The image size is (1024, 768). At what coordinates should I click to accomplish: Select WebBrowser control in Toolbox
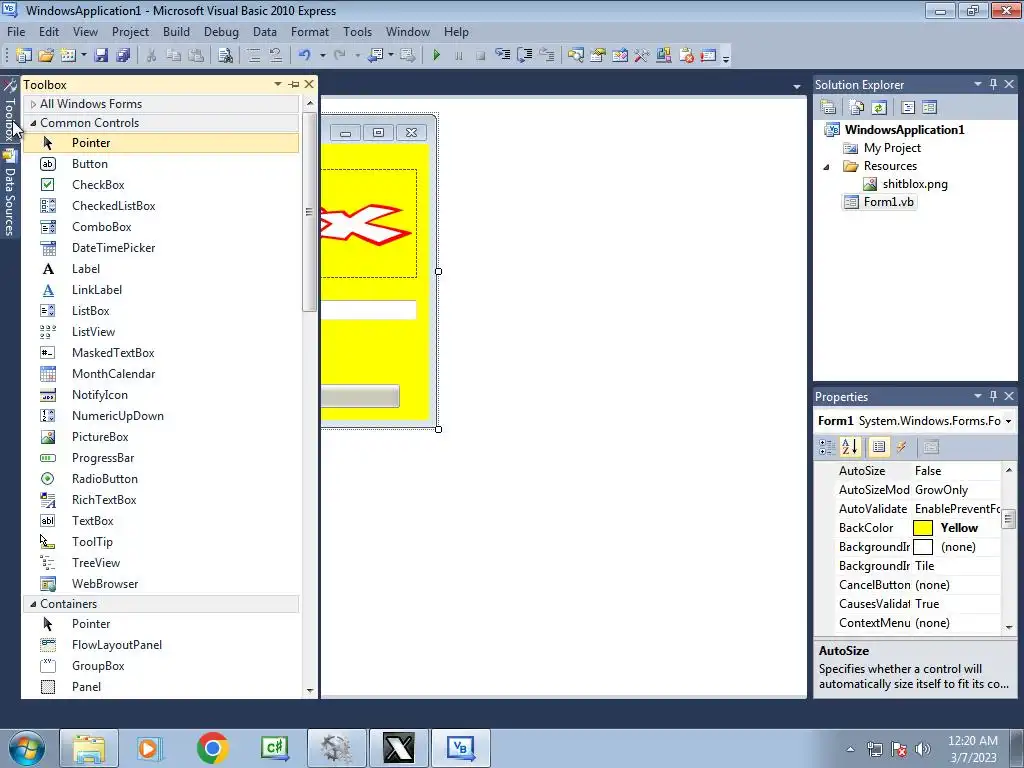point(161,584)
